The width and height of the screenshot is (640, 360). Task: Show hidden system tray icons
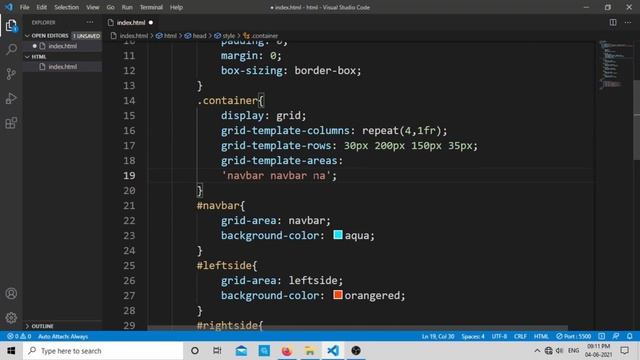tap(537, 351)
